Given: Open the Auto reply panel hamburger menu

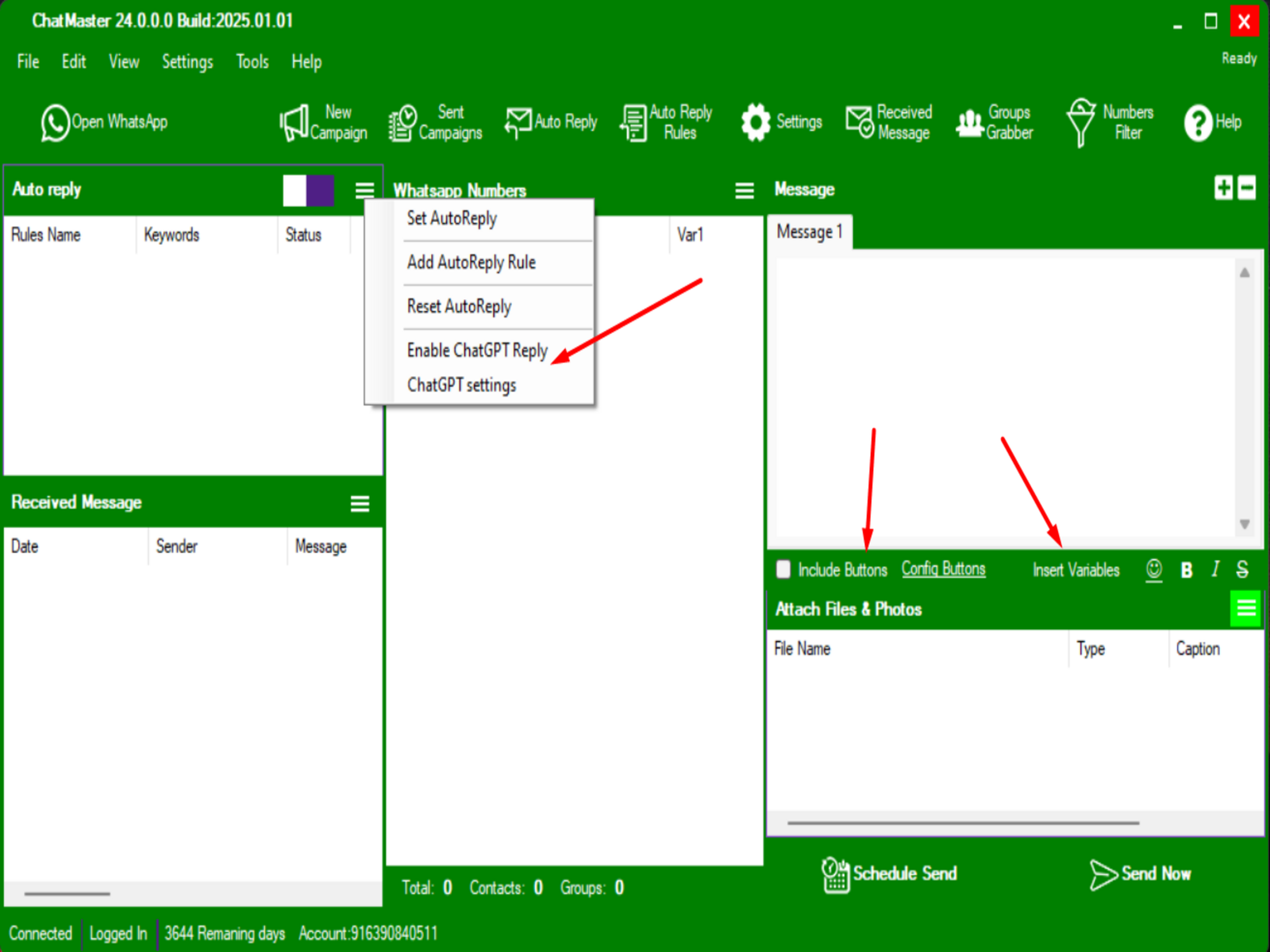Looking at the screenshot, I should (x=364, y=190).
